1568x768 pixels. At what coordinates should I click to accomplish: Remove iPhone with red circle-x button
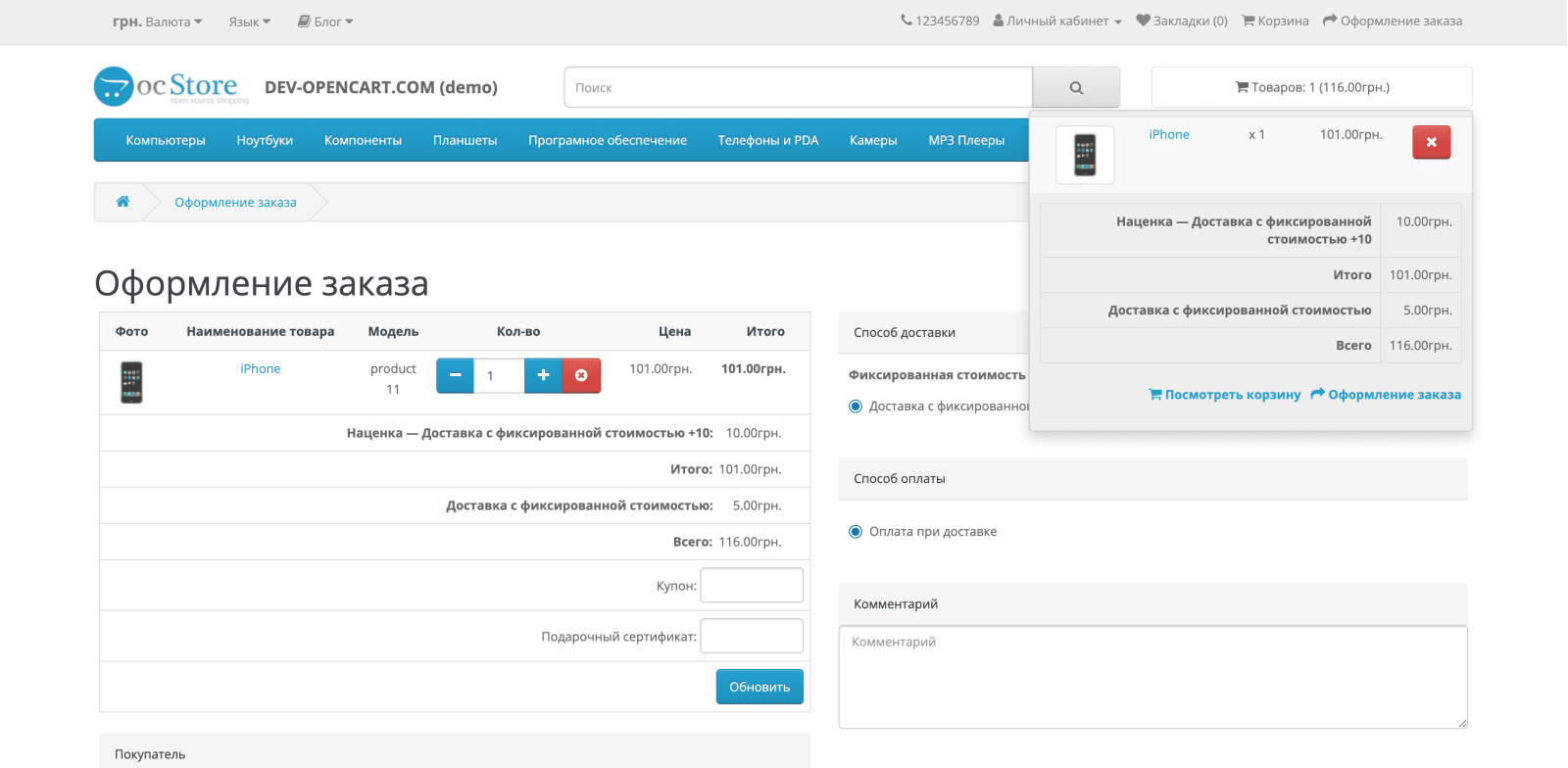point(581,375)
